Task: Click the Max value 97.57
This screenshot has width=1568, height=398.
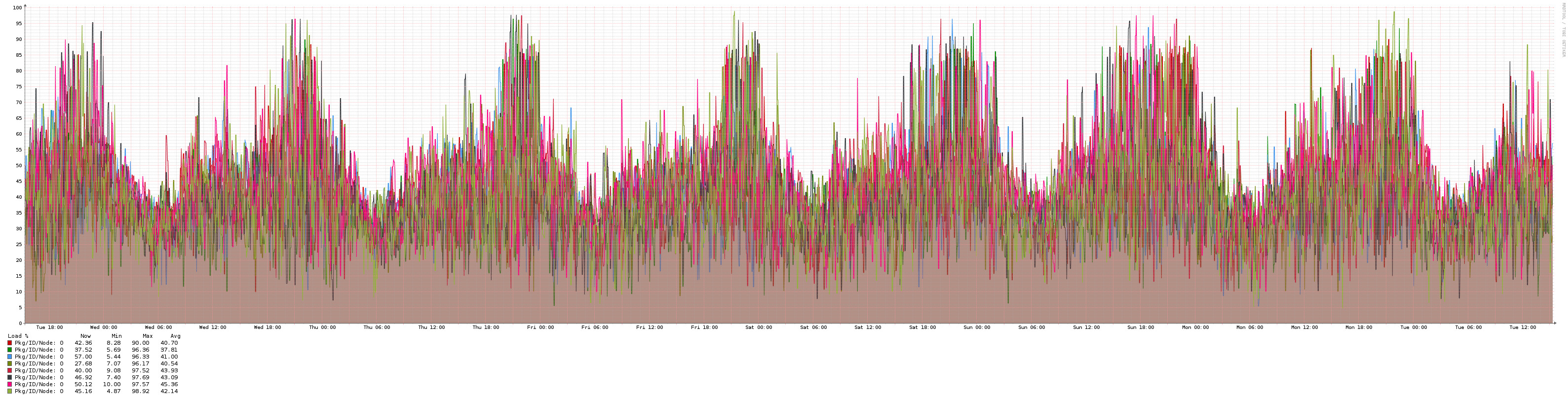Action: click(x=141, y=385)
